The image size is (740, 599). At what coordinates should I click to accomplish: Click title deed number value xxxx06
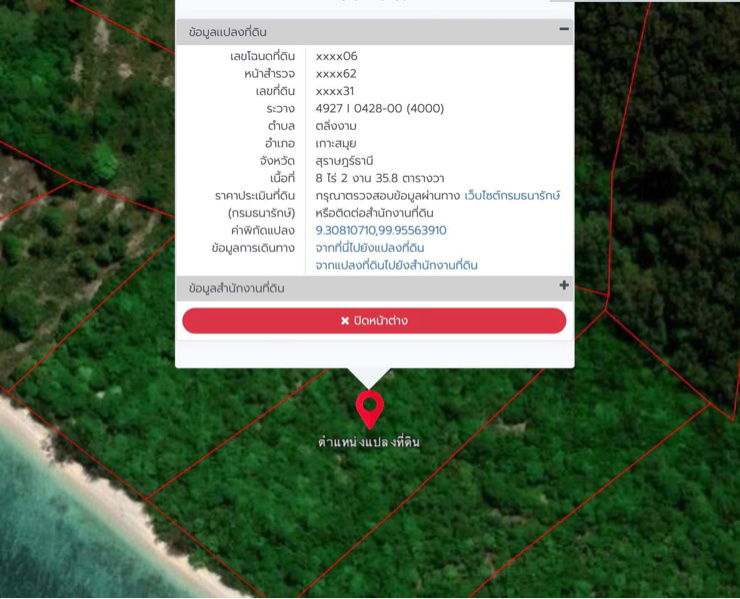pos(336,57)
